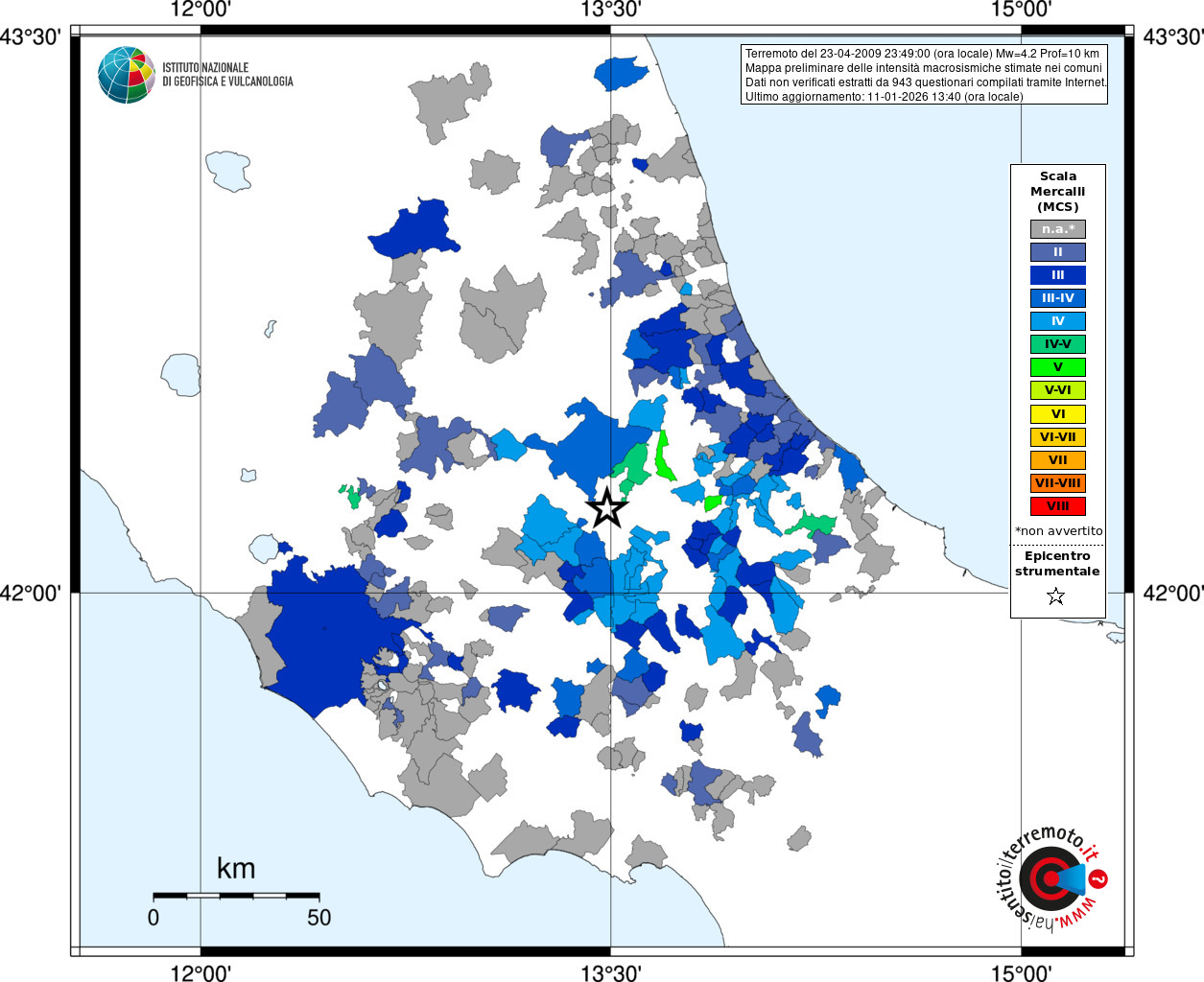The image size is (1204, 982).
Task: Select the intensity V green swatch
Action: (x=1058, y=367)
